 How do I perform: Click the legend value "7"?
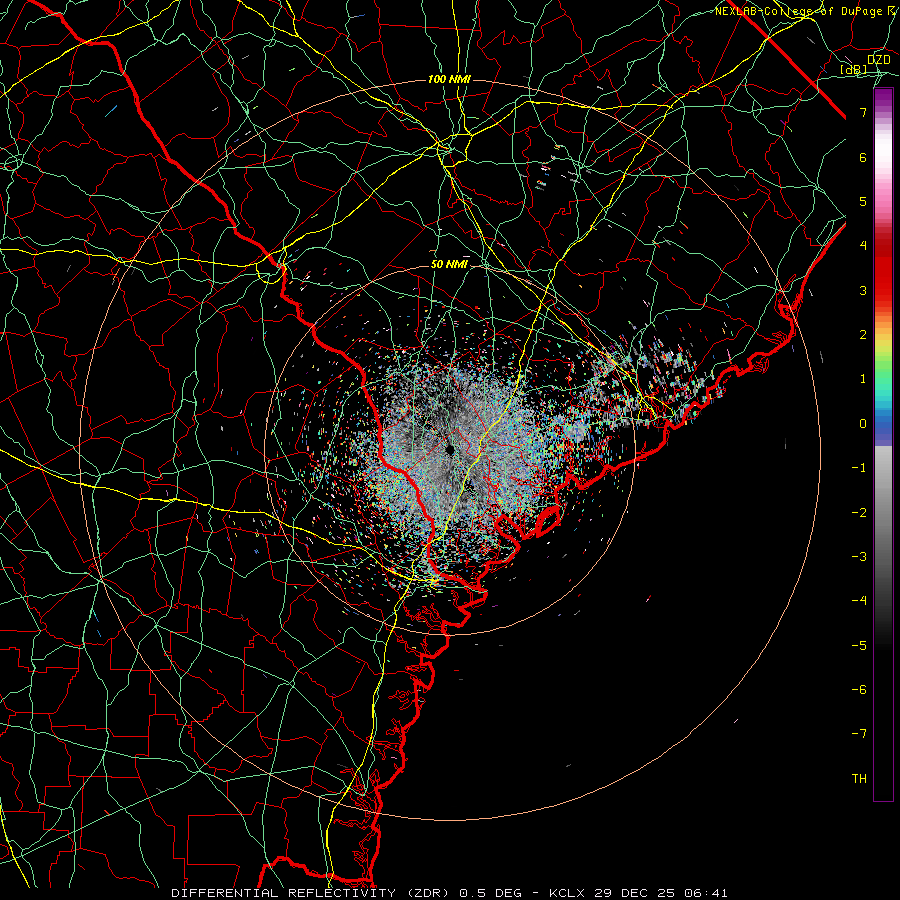[x=863, y=112]
